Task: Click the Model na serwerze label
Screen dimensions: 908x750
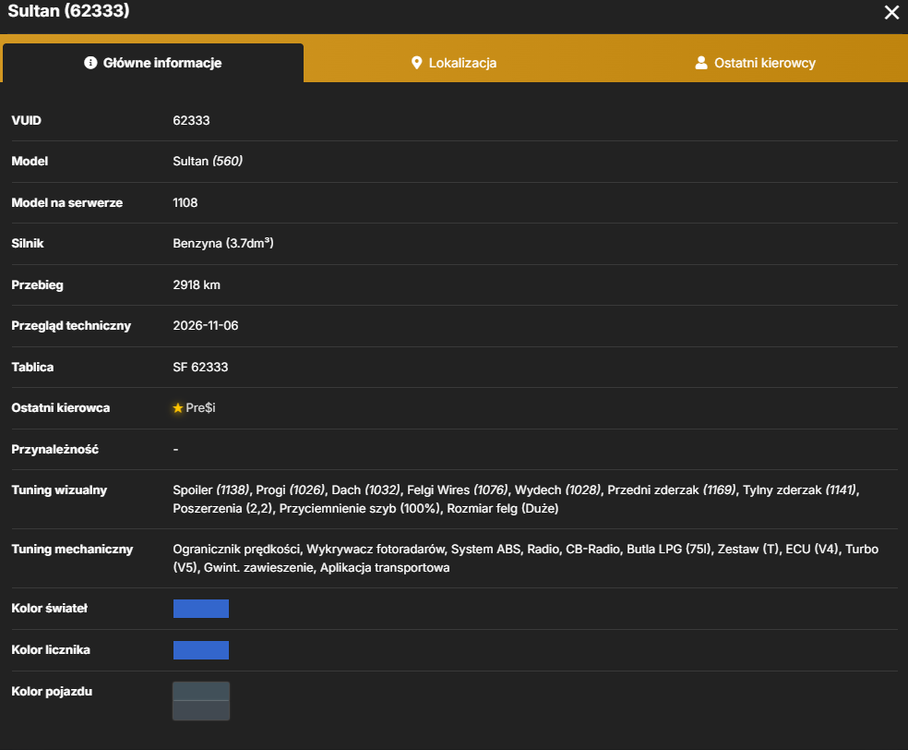Action: (67, 203)
